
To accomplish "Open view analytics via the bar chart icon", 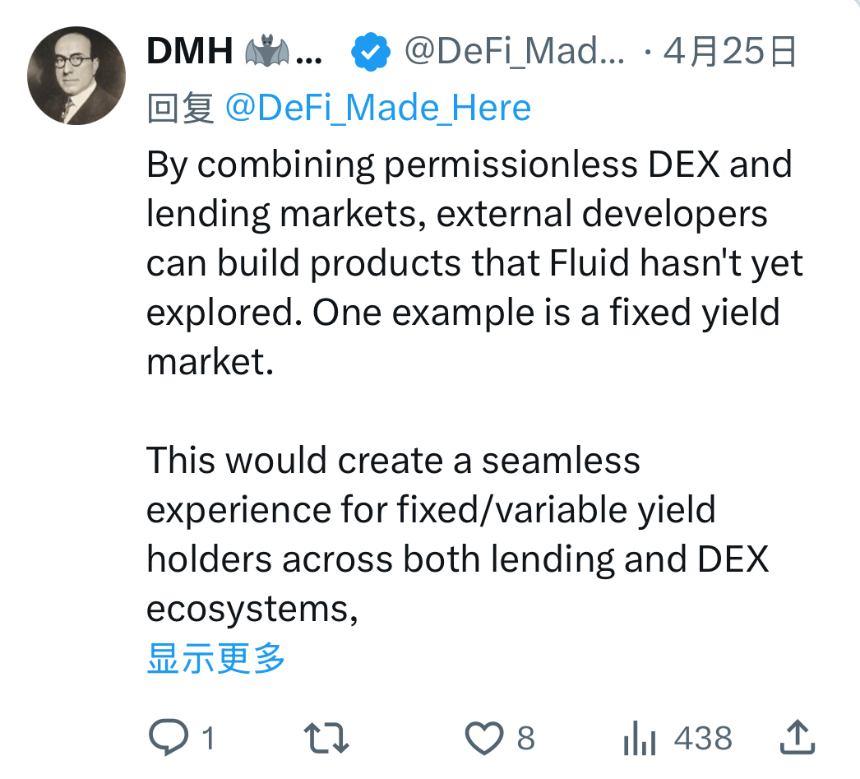I will click(x=638, y=739).
